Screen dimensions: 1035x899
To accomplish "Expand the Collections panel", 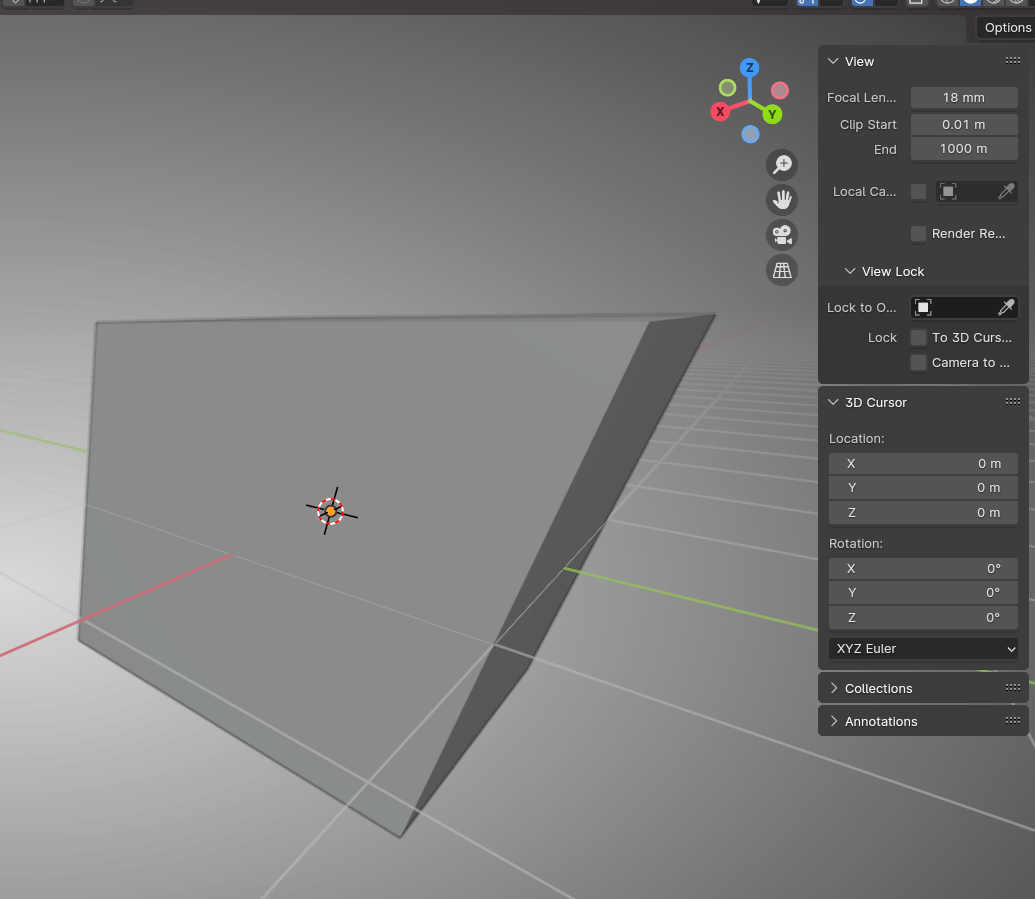I will point(878,688).
